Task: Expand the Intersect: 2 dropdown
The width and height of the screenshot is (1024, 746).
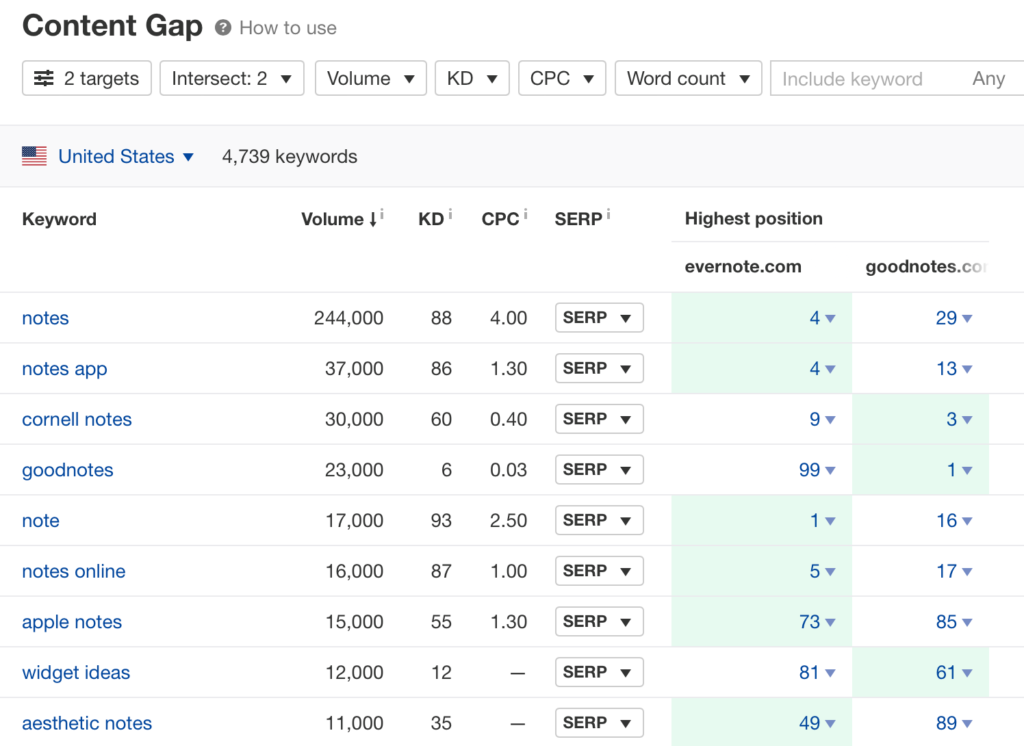Action: coord(232,78)
